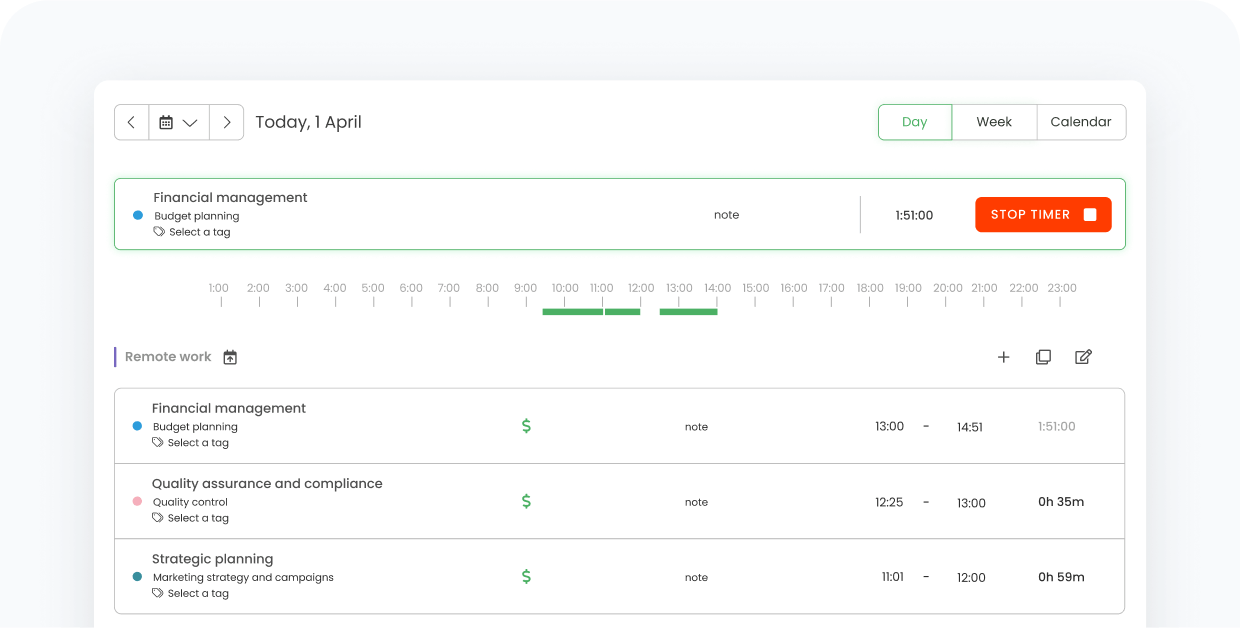The height and width of the screenshot is (628, 1240).
Task: Click calendar icon beside Remote work
Action: point(230,357)
